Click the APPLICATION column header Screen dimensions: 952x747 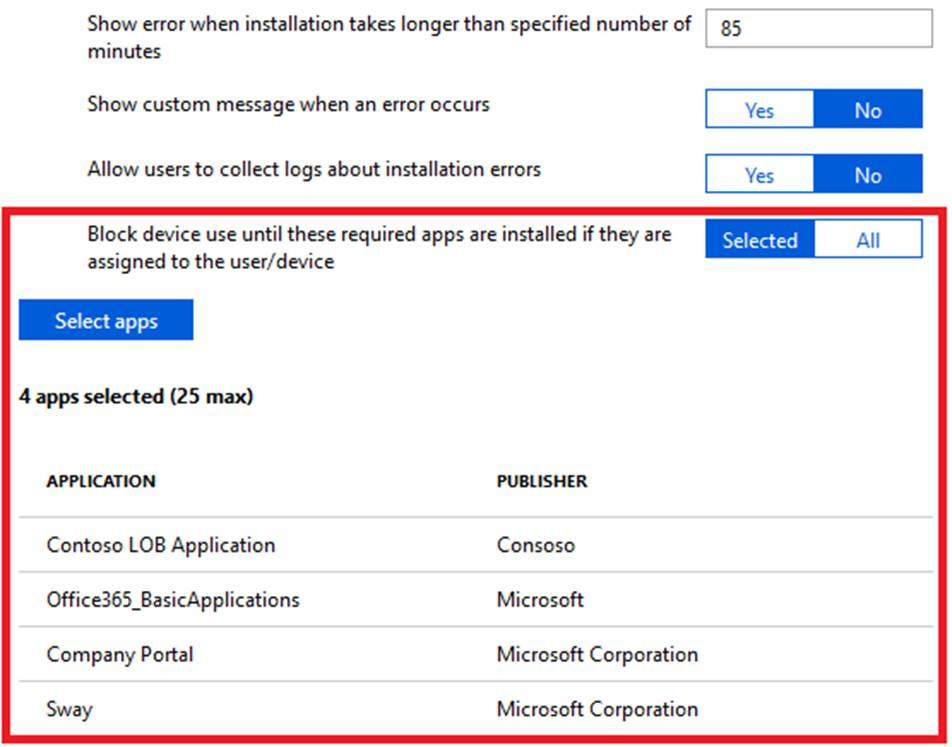pyautogui.click(x=101, y=482)
